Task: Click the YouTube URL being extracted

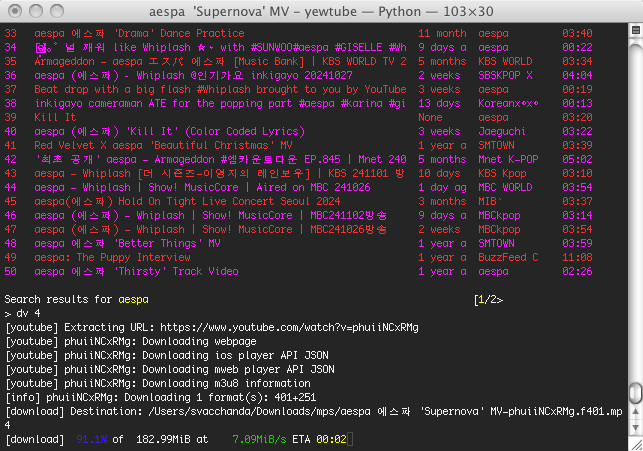Action: coord(289,327)
